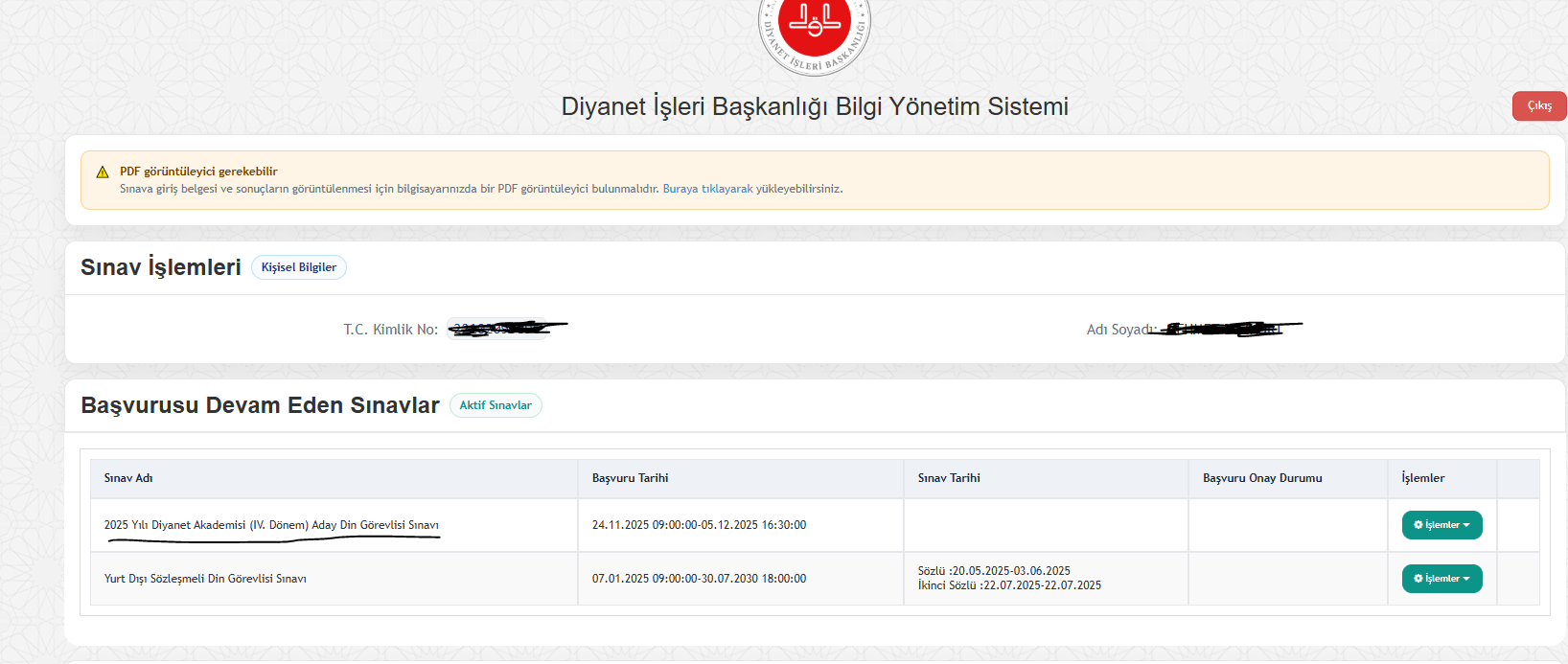
Task: Click the yellow warning triangle icon
Action: point(103,172)
